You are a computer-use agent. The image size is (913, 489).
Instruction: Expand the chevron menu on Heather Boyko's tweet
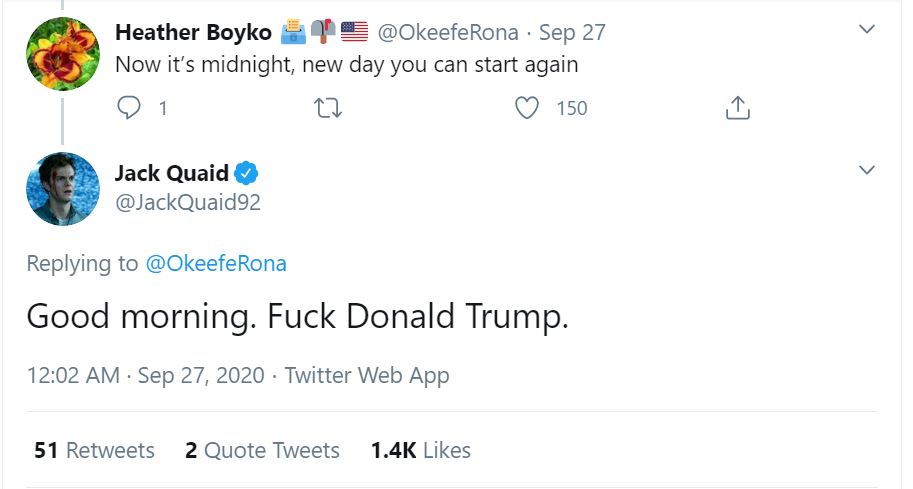[x=867, y=30]
